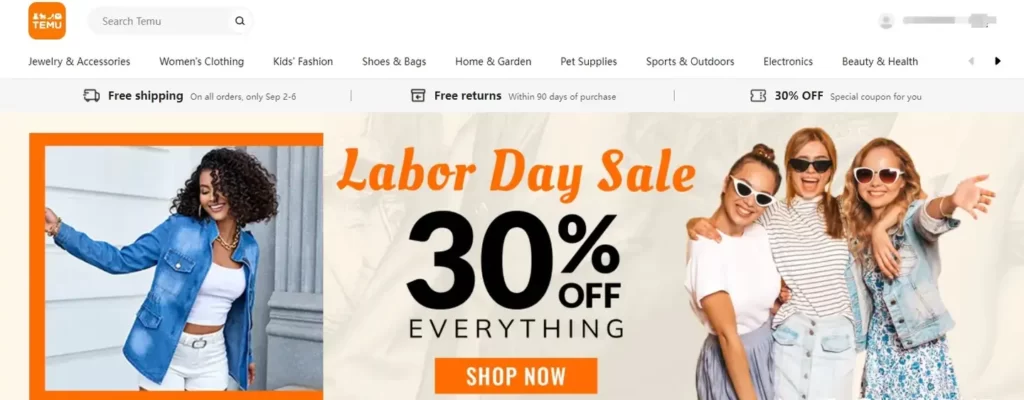Open Sports & Outdoors category
Image resolution: width=1024 pixels, height=400 pixels.
690,61
